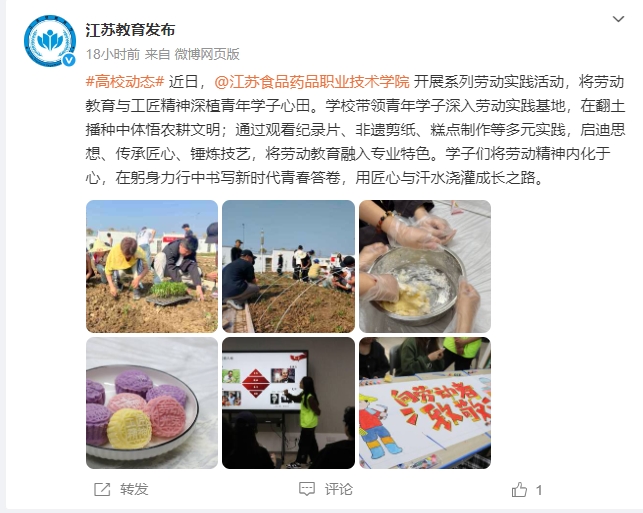
Task: Open the 江苏教育发布 account name link
Action: coord(130,30)
